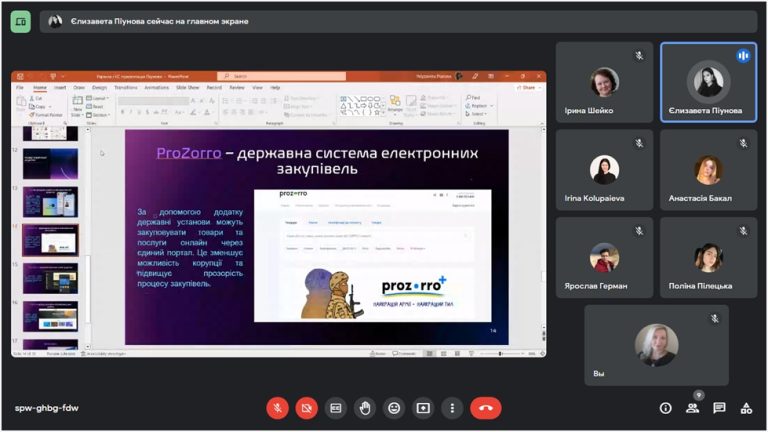The image size is (768, 432).
Task: Adjust the PowerPoint zoom slider
Action: pos(501,353)
